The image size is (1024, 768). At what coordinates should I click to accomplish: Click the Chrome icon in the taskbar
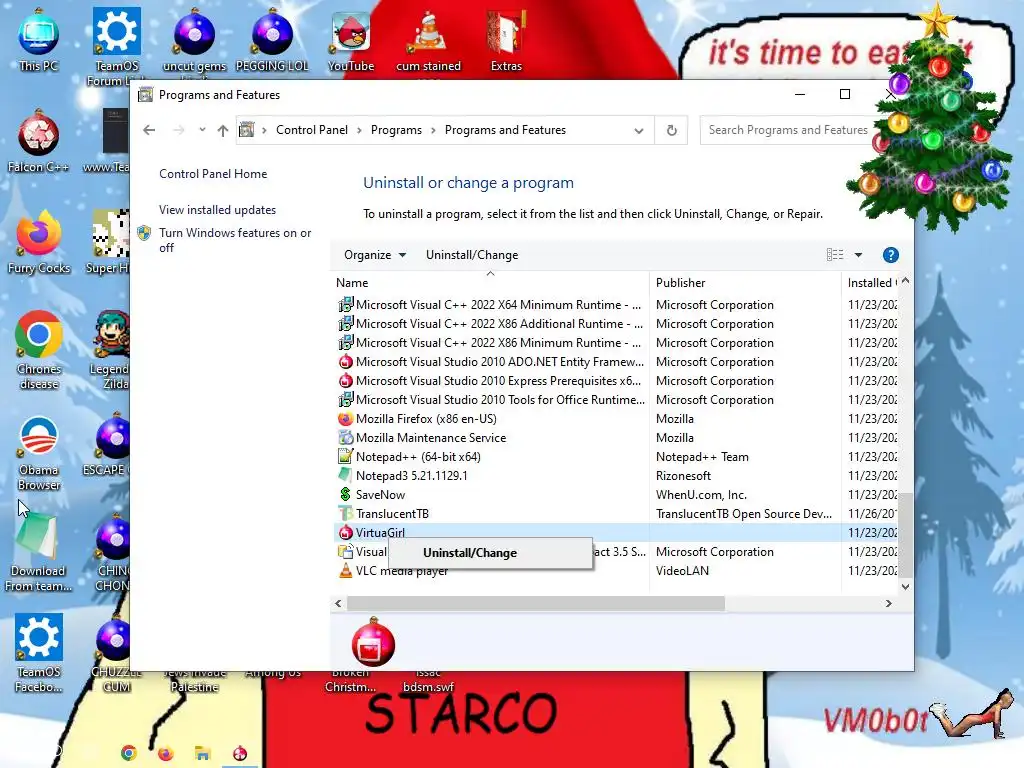(129, 753)
